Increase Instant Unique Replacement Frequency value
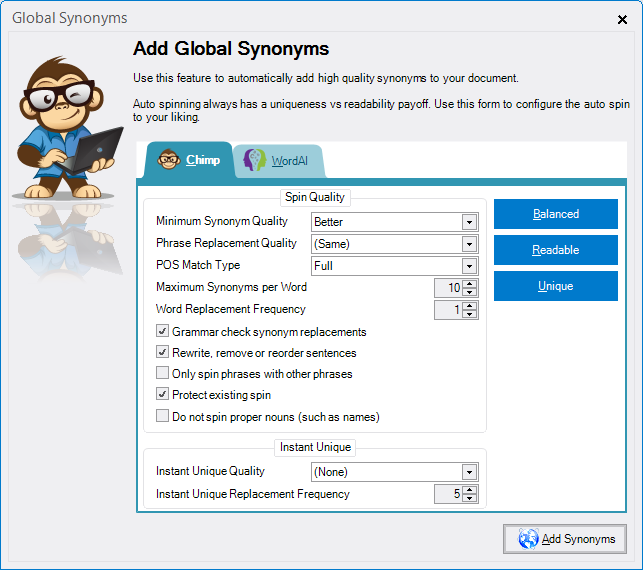The height and width of the screenshot is (570, 643). 470,490
